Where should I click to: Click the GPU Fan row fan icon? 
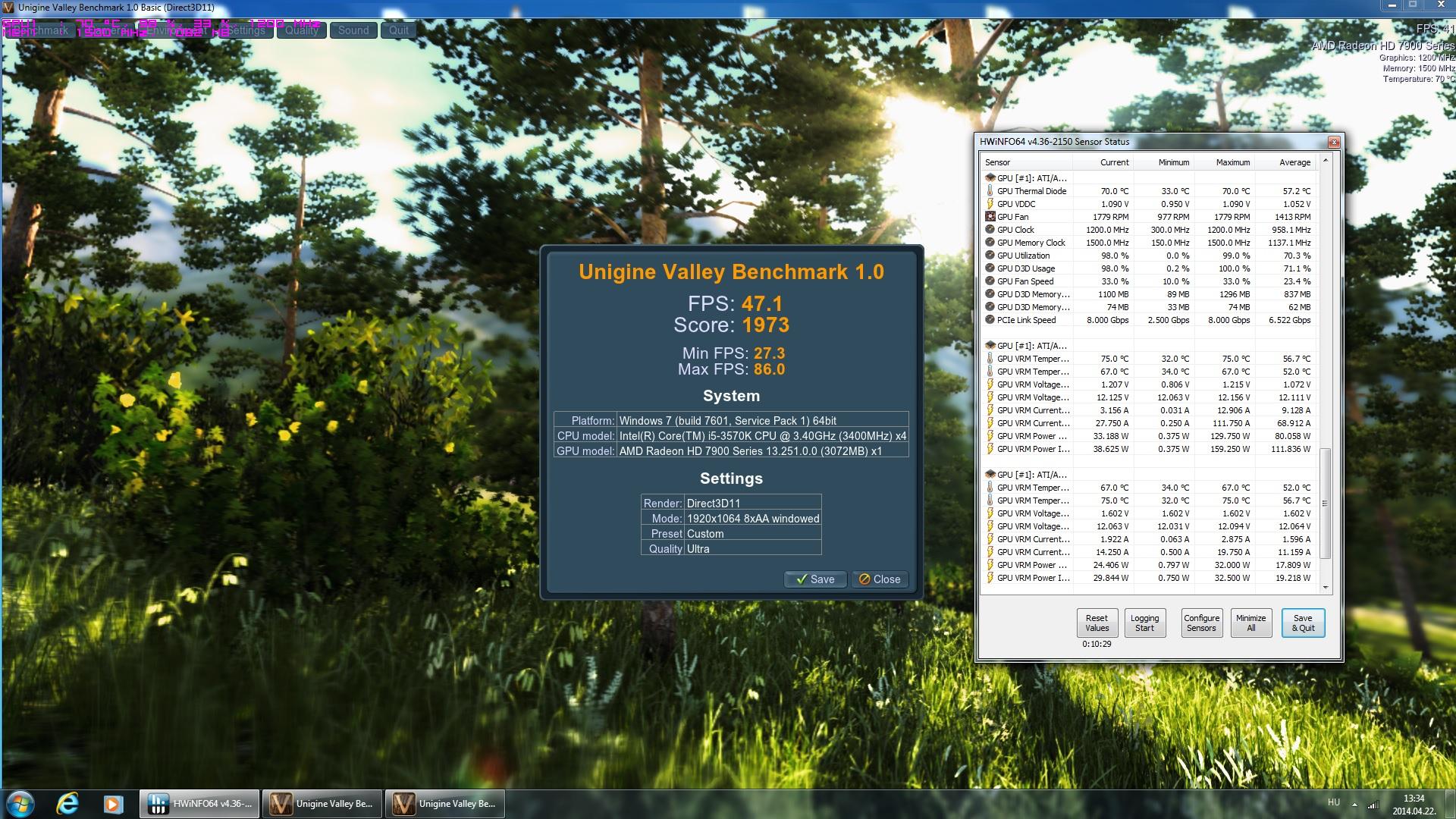(x=990, y=217)
